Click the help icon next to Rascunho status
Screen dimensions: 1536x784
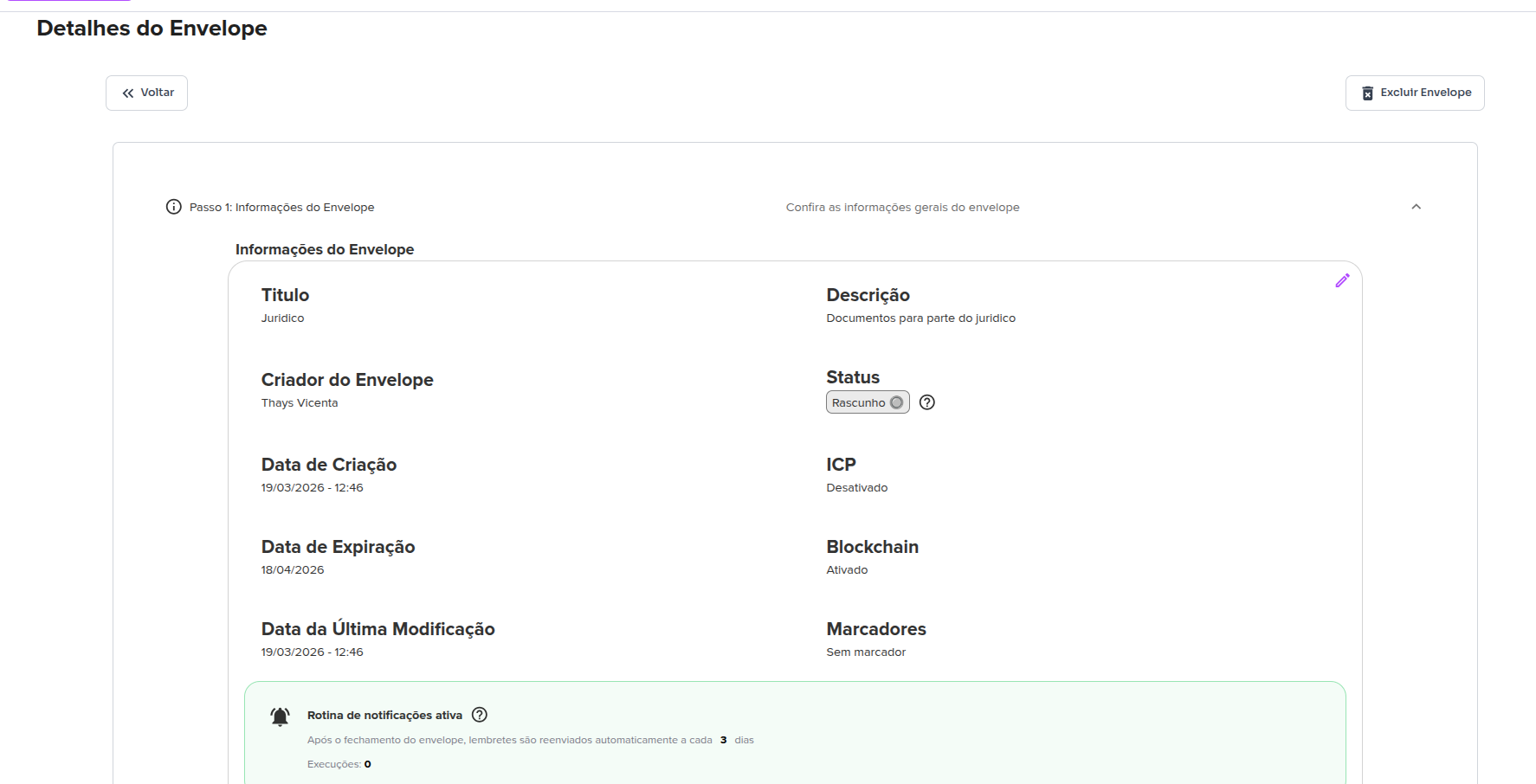926,402
